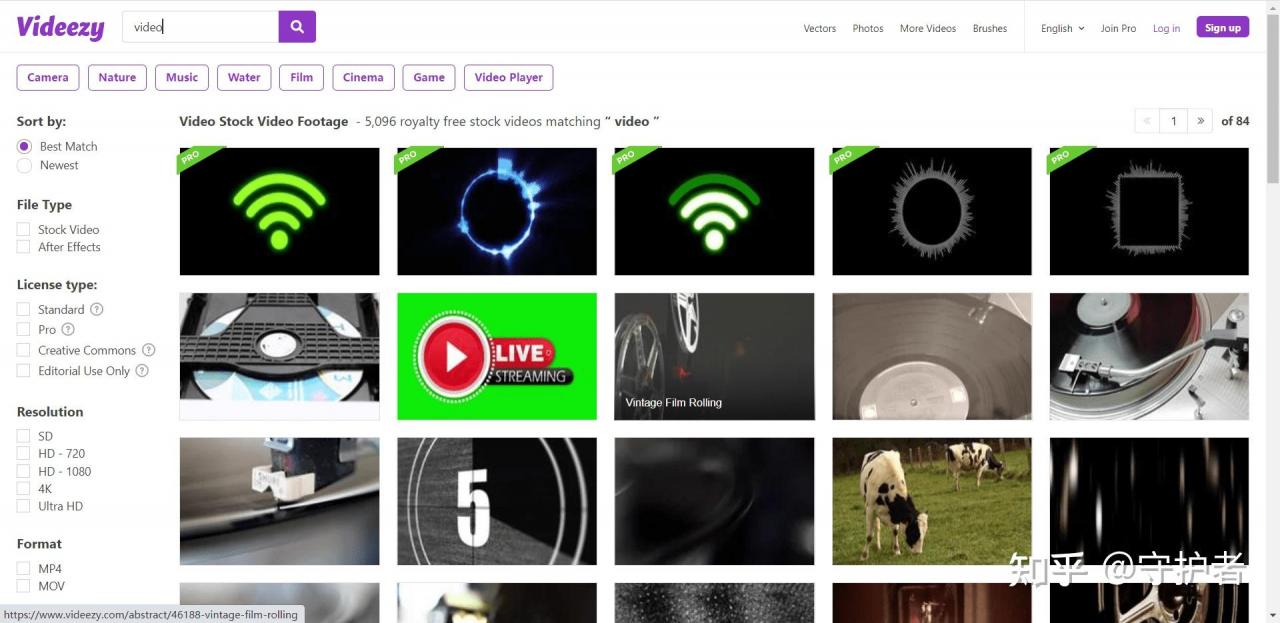Check the 4K resolution checkbox
The height and width of the screenshot is (623, 1280).
[23, 489]
